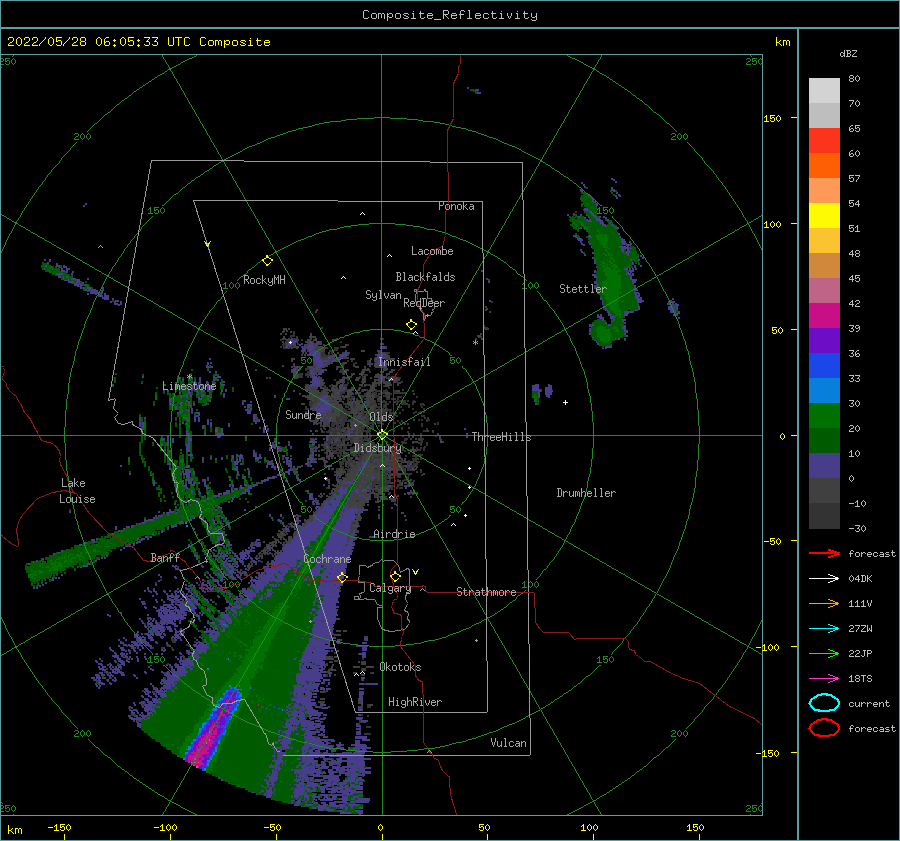The height and width of the screenshot is (841, 900).
Task: Click the yellow diamond marker above Calgary
Action: (395, 576)
